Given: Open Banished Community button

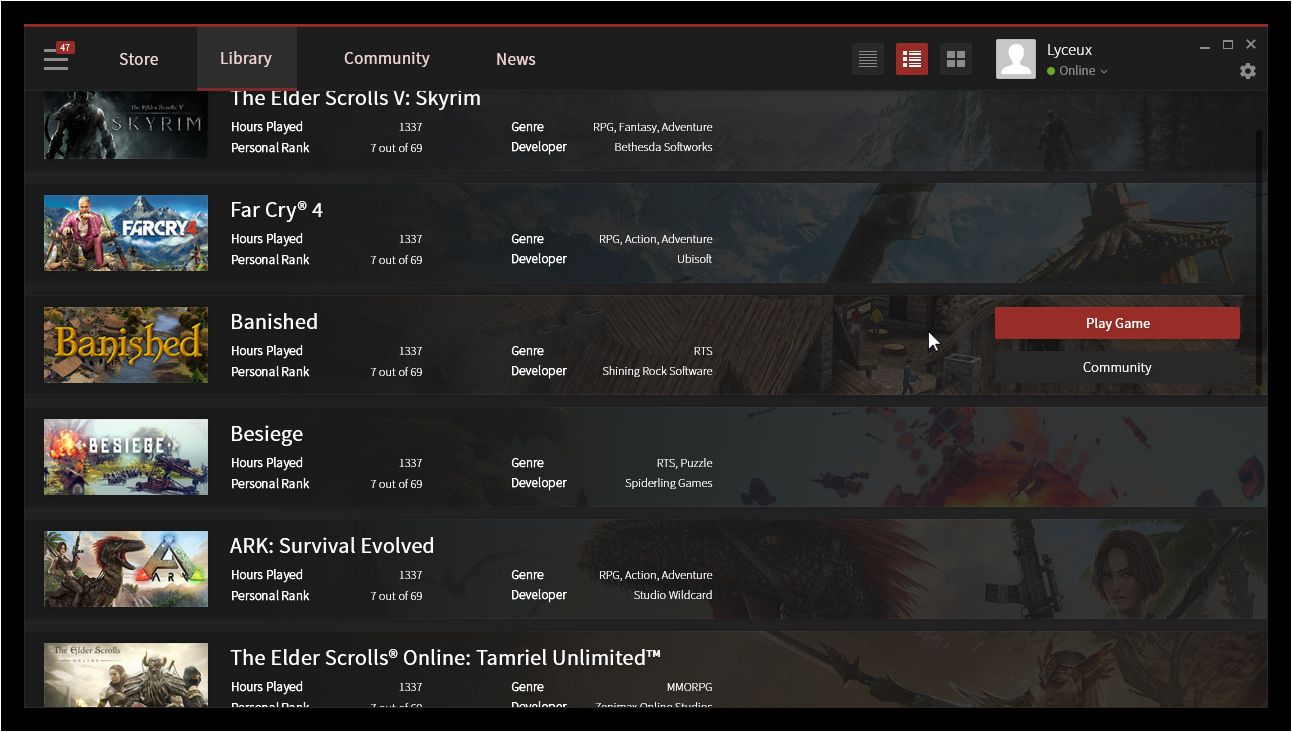Looking at the screenshot, I should [1117, 367].
